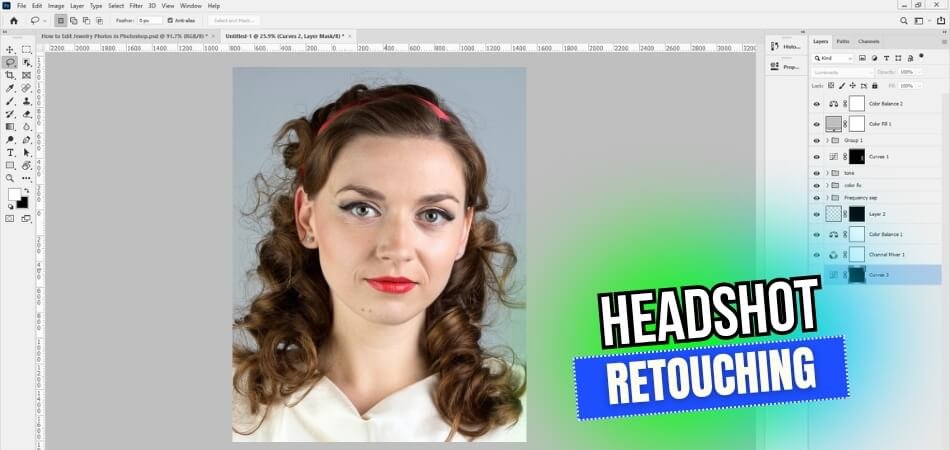Hide the Group 1 folder
This screenshot has width=950, height=450.
816,140
